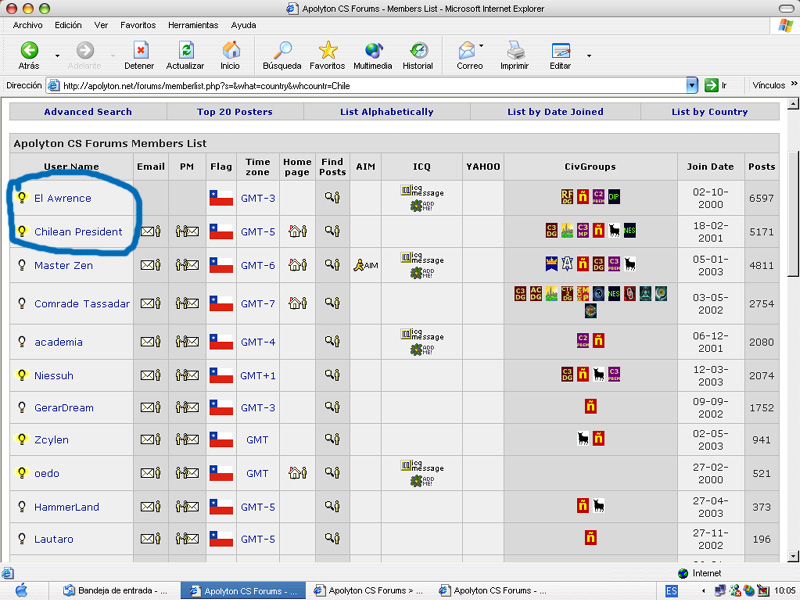The height and width of the screenshot is (600, 800).
Task: Open the Herramientas menu
Action: point(195,24)
